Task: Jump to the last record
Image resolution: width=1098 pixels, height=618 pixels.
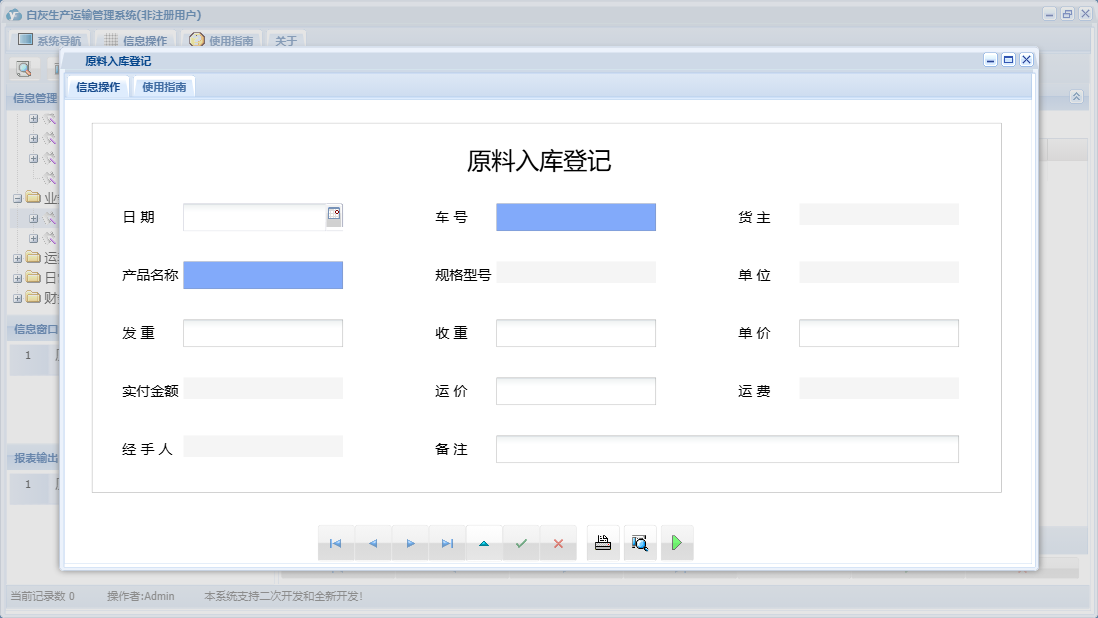Action: pyautogui.click(x=447, y=543)
